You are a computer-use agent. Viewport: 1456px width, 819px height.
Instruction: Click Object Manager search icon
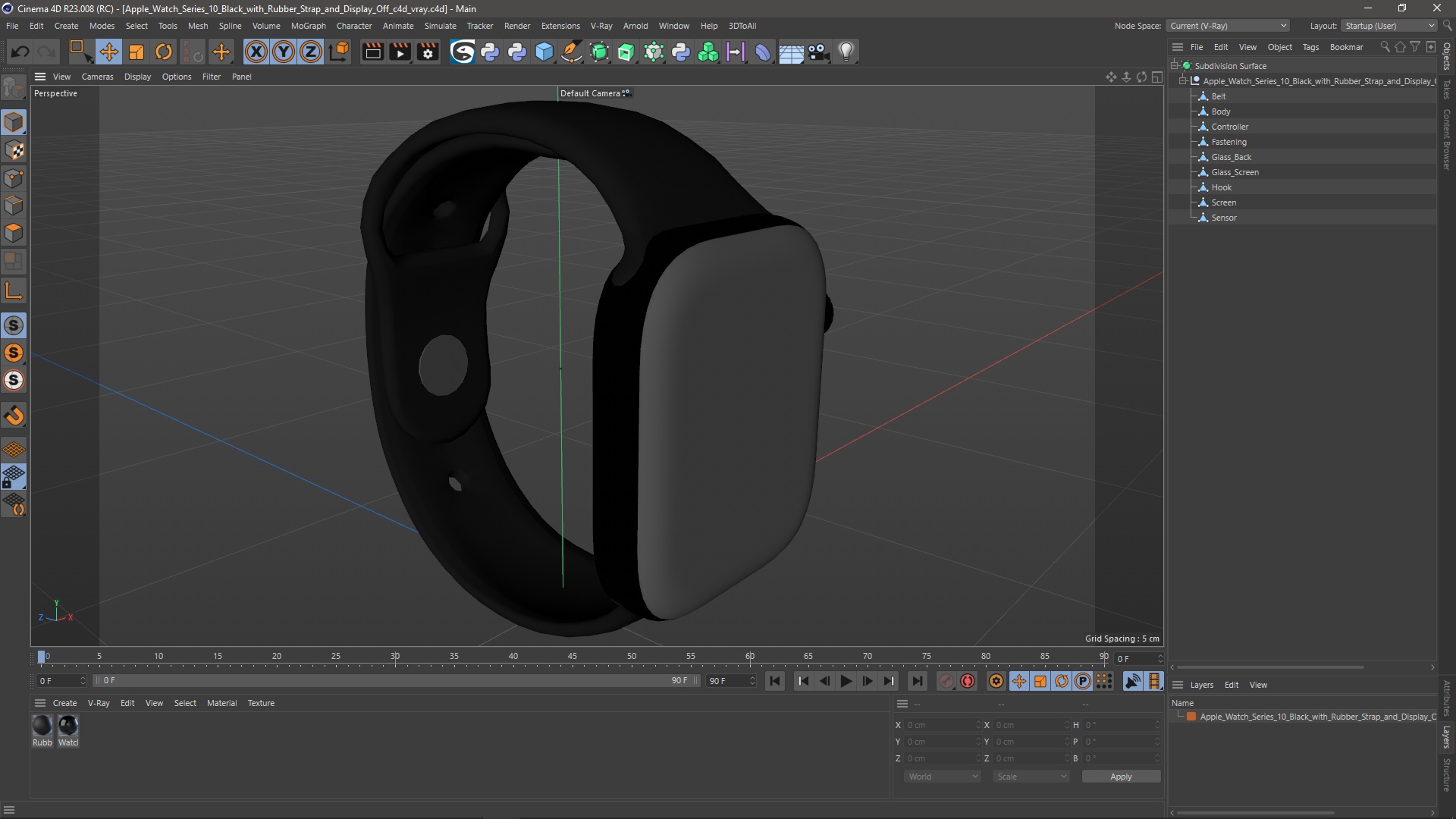[x=1385, y=47]
